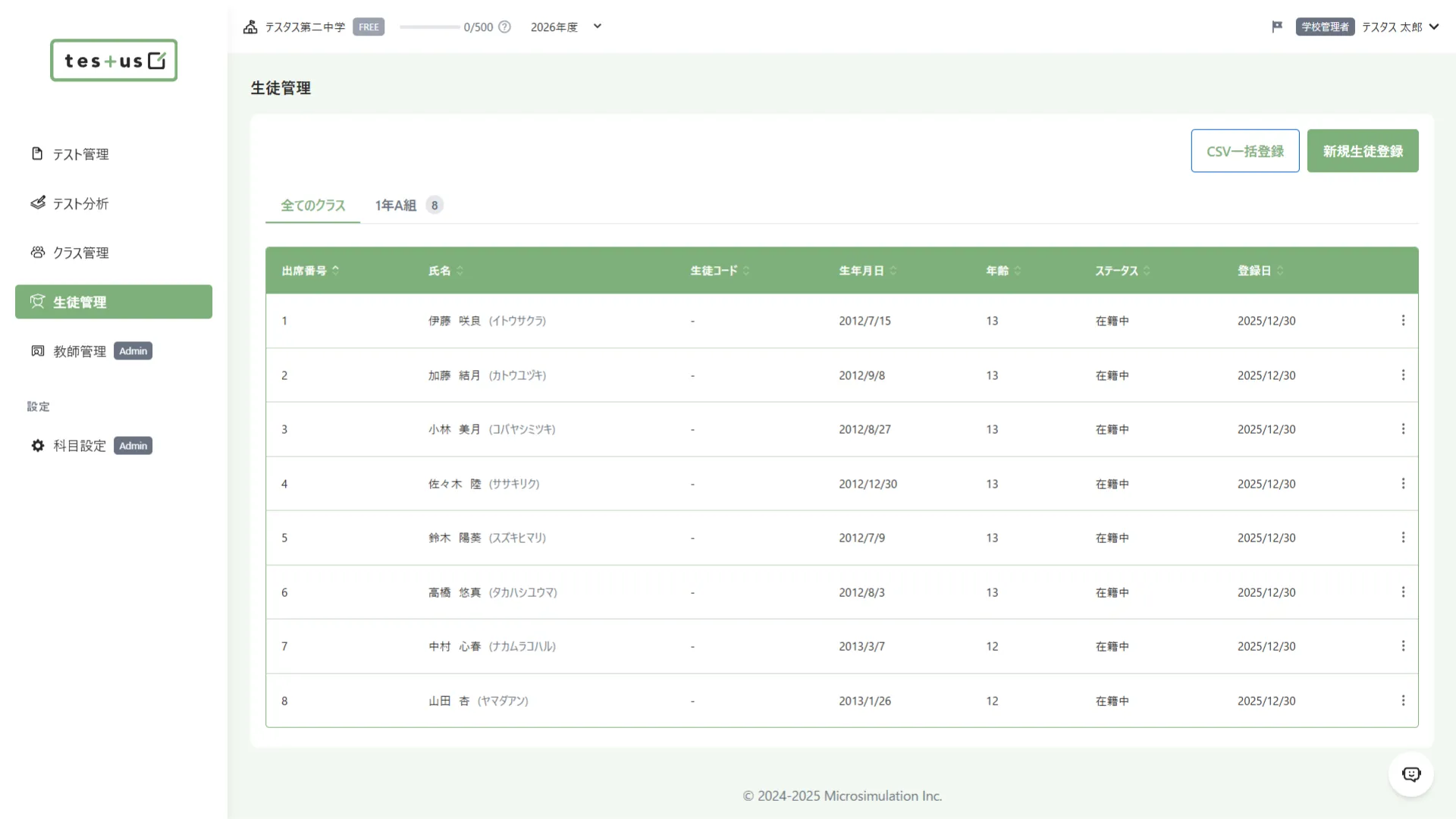Switch to 1年A組 tab

(409, 206)
